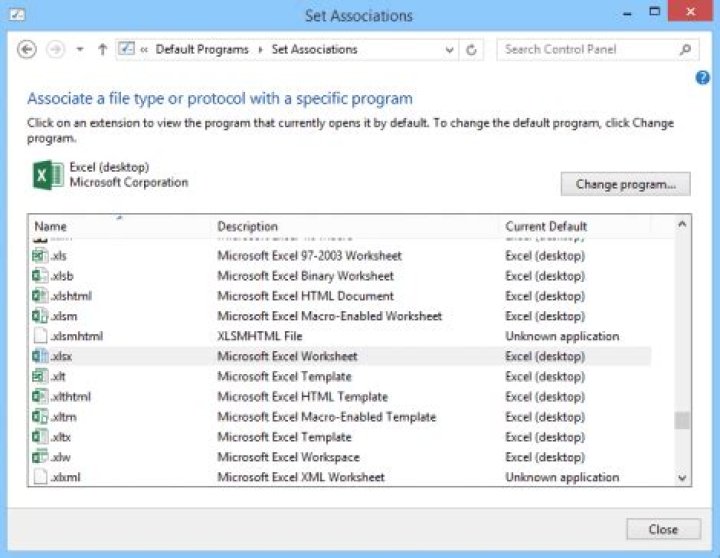Click the Excel (desktop) program icon

48,175
